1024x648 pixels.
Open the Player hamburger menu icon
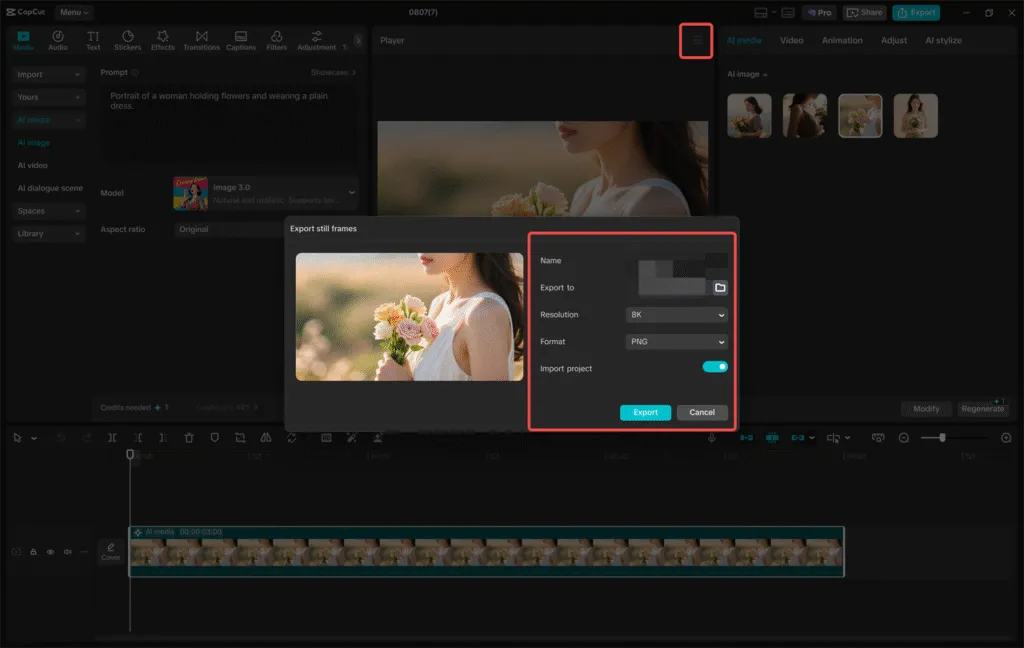pos(697,41)
